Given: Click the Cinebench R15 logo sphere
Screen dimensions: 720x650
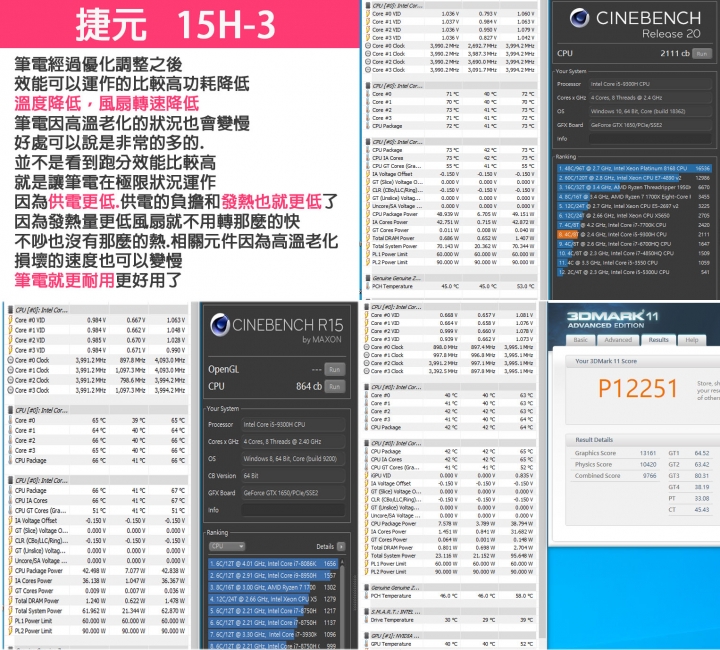Looking at the screenshot, I should coord(220,324).
